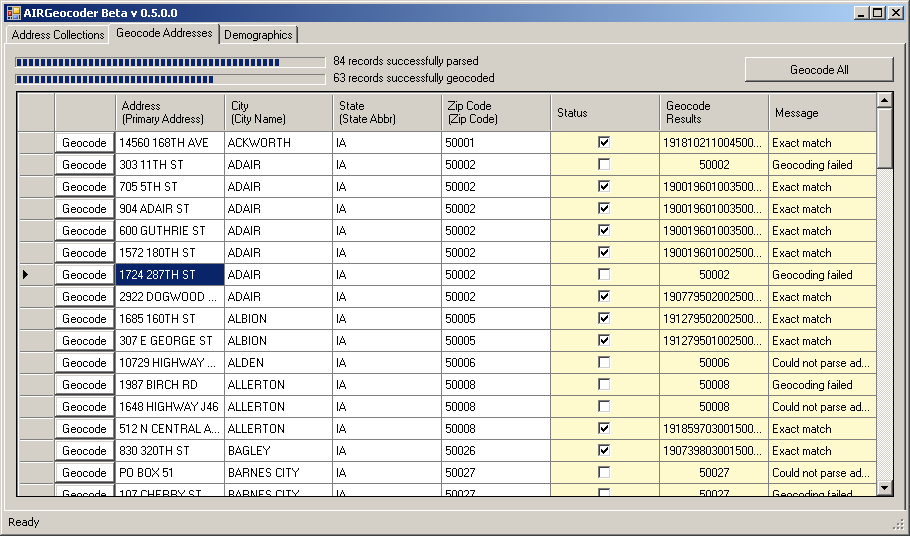The image size is (910, 536).
Task: Enable Status checkbox for 1987 BIRCH RD
Action: [603, 385]
